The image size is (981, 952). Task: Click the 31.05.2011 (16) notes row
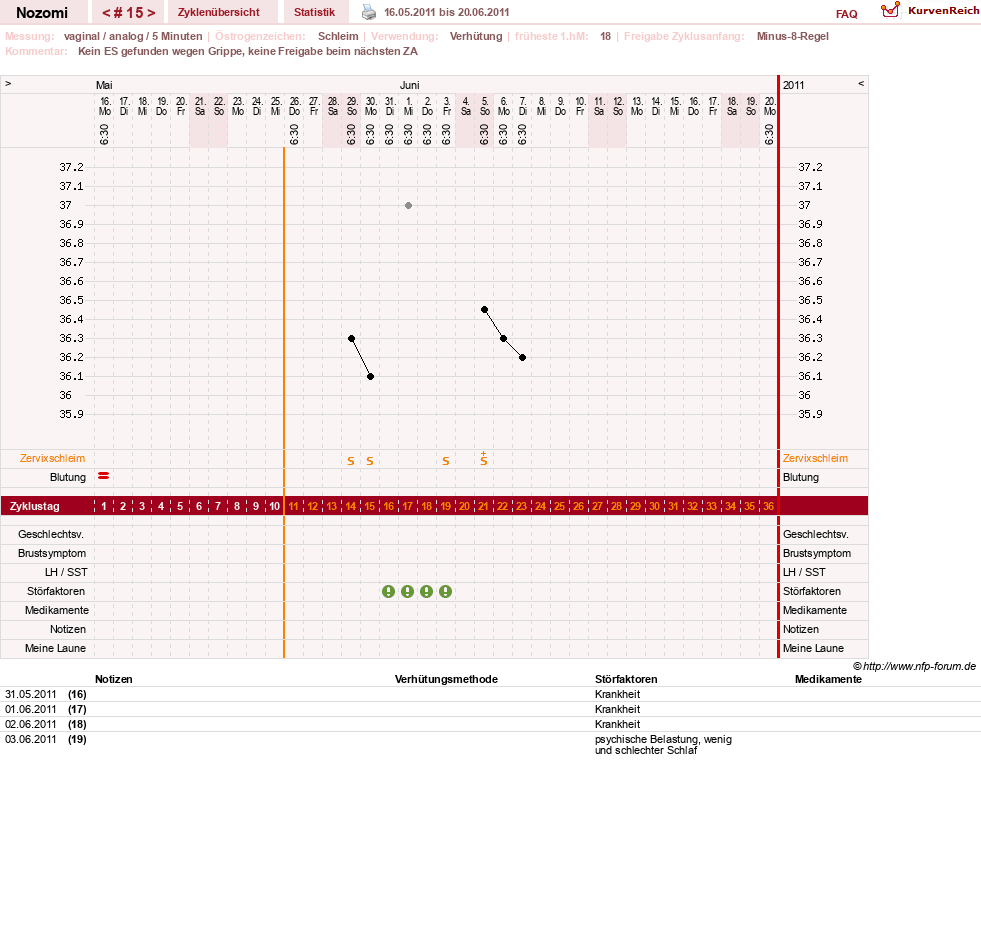(x=490, y=694)
